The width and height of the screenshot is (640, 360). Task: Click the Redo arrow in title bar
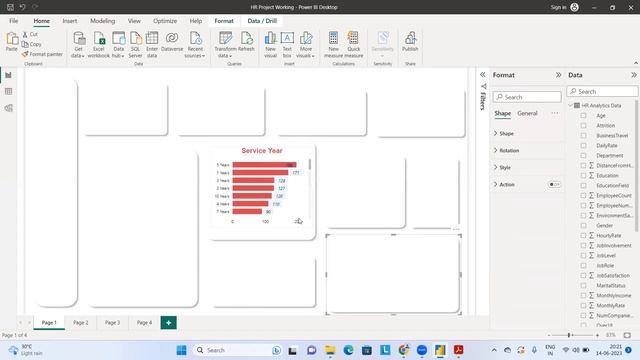pyautogui.click(x=35, y=7)
